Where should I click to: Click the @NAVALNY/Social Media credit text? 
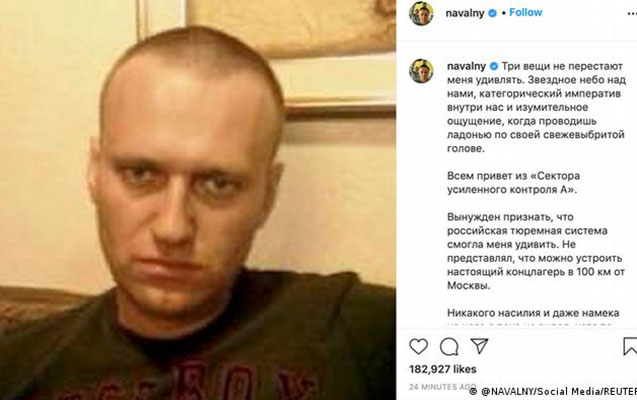pos(553,391)
